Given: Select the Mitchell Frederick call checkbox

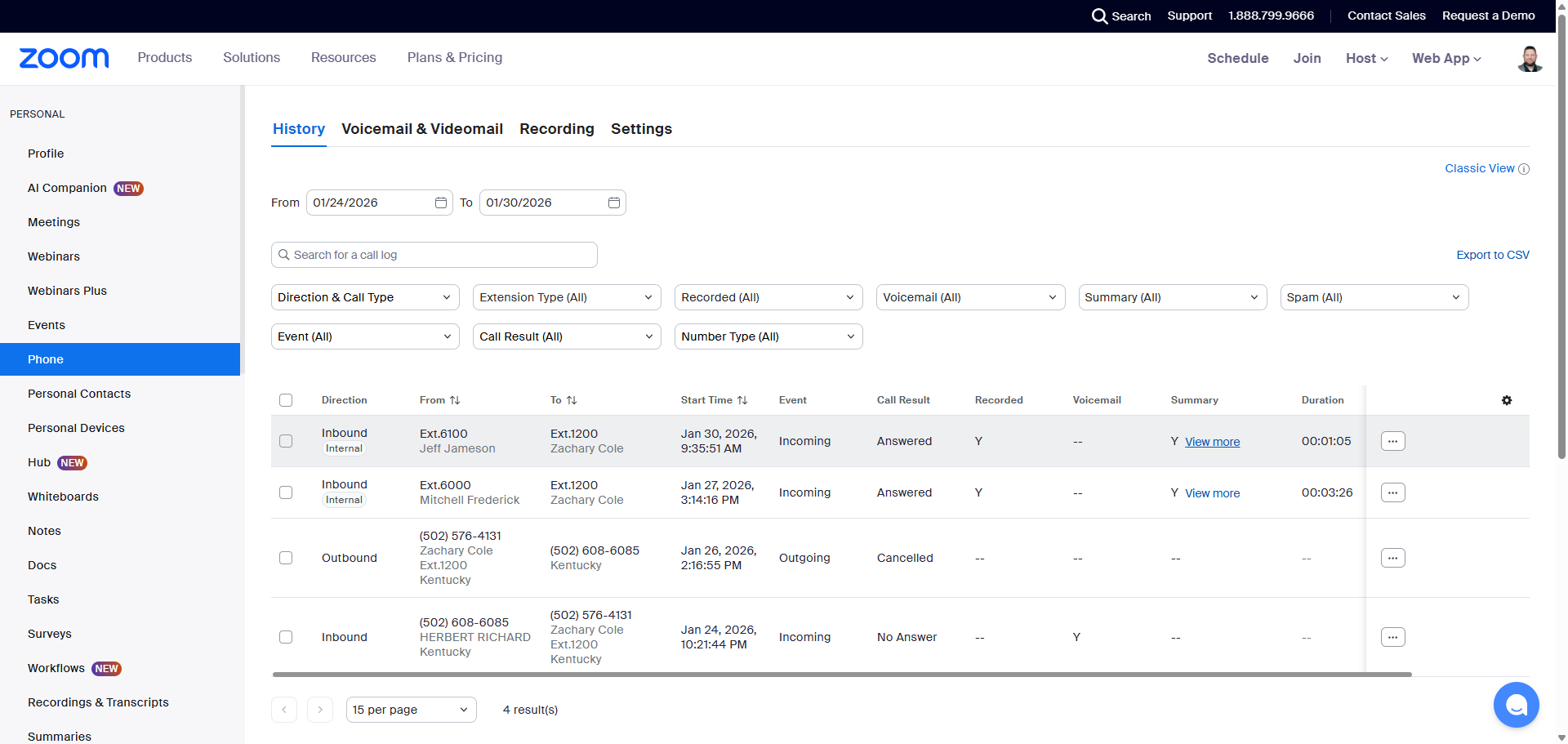Looking at the screenshot, I should click(x=286, y=492).
